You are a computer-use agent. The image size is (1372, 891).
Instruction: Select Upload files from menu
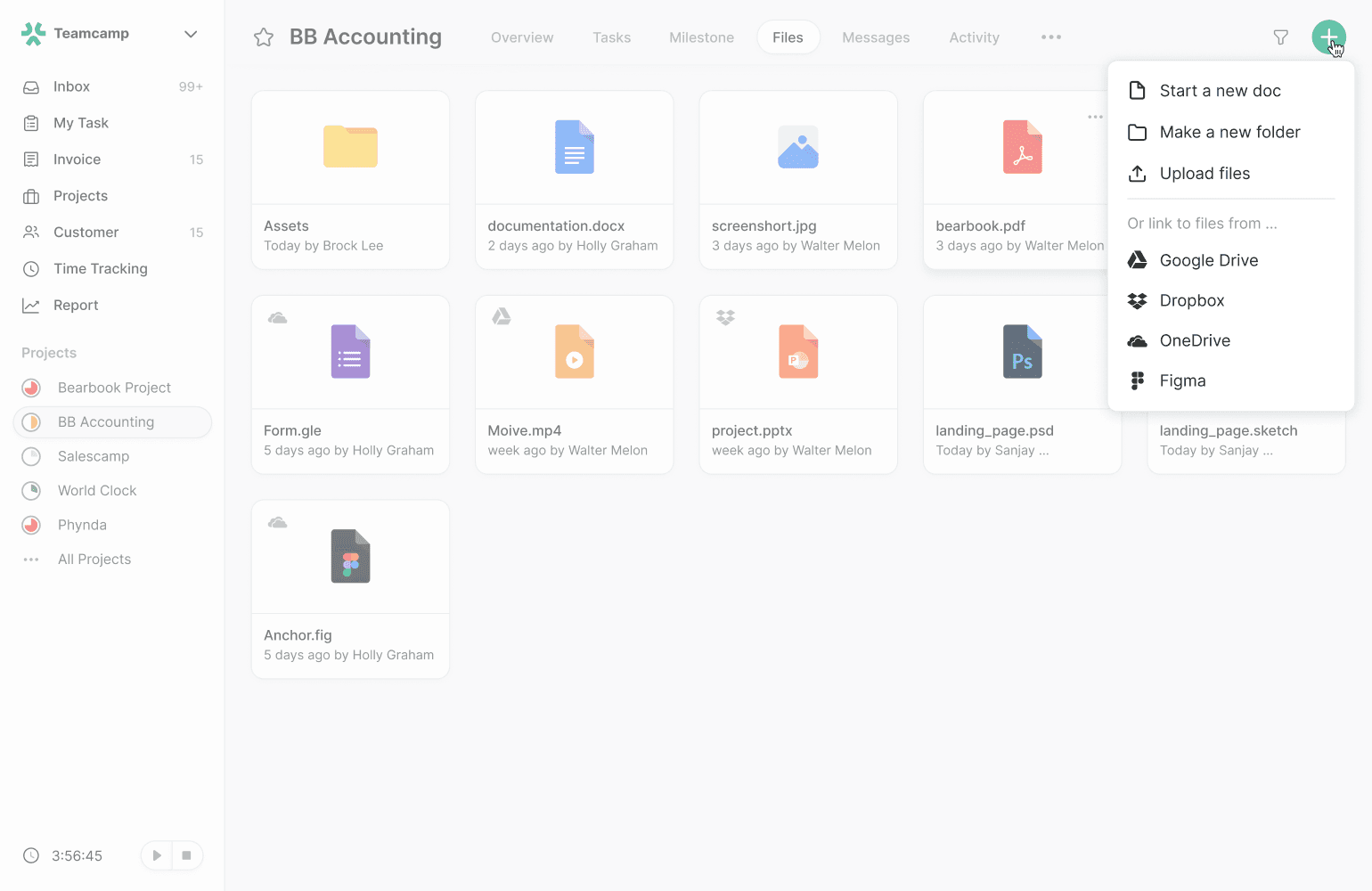click(1205, 174)
